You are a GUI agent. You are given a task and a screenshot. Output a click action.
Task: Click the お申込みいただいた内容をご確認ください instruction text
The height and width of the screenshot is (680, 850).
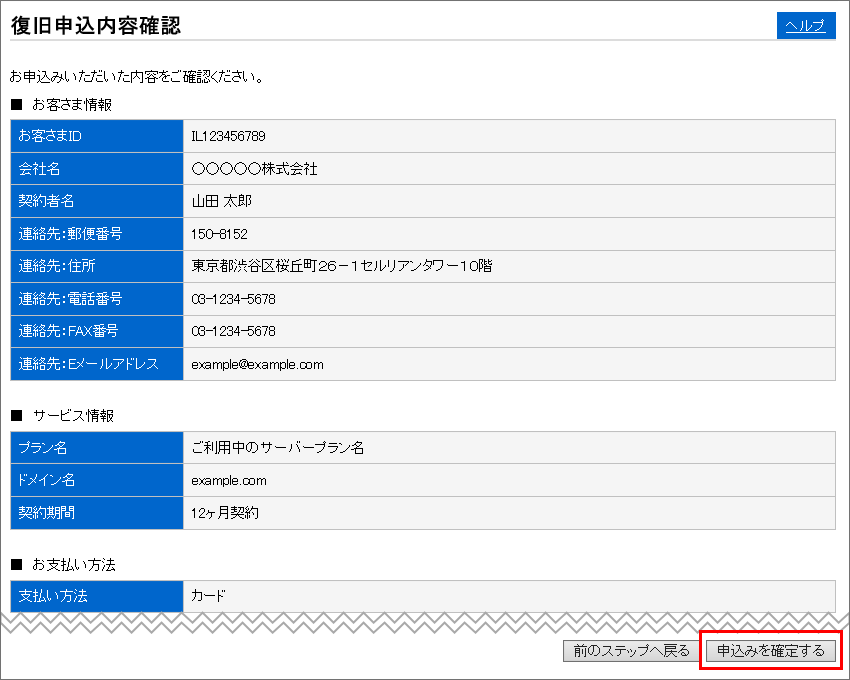click(x=137, y=77)
